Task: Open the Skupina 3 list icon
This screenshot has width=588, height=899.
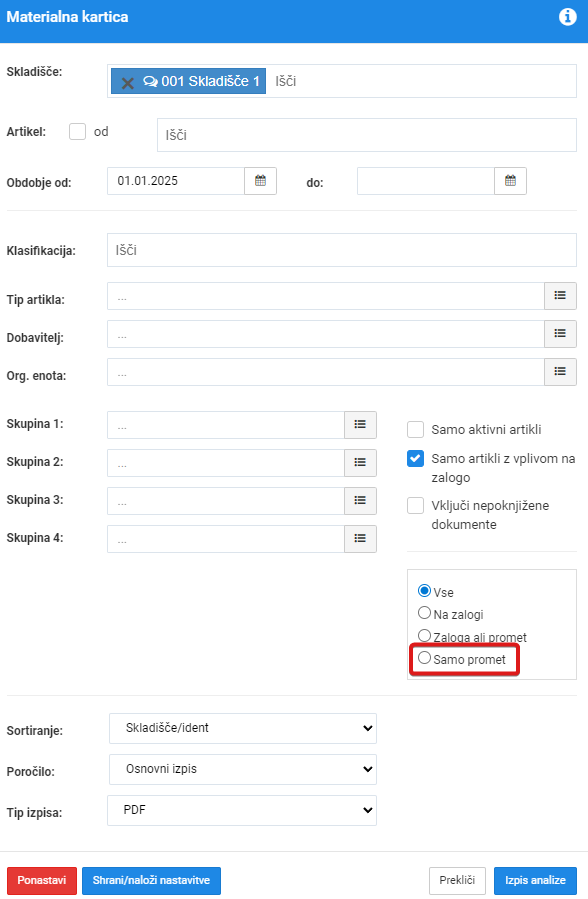Action: [x=360, y=501]
